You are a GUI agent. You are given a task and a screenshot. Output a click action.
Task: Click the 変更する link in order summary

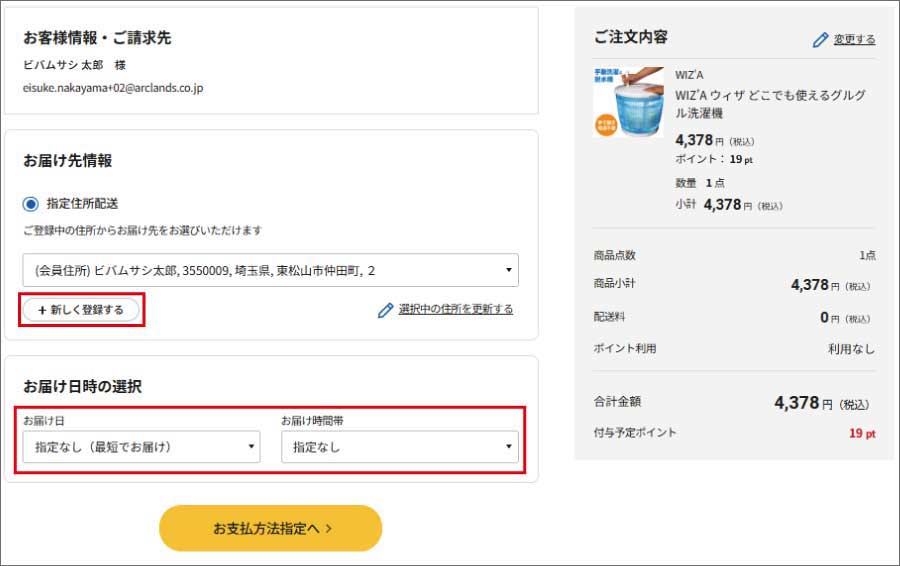coord(854,40)
